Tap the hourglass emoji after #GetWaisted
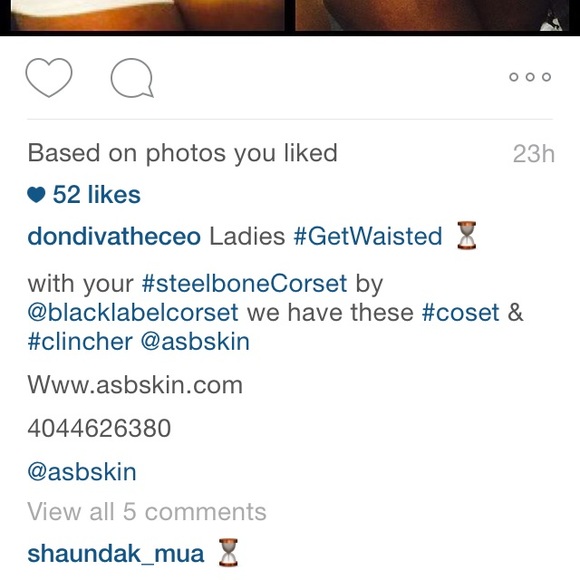 tap(466, 235)
